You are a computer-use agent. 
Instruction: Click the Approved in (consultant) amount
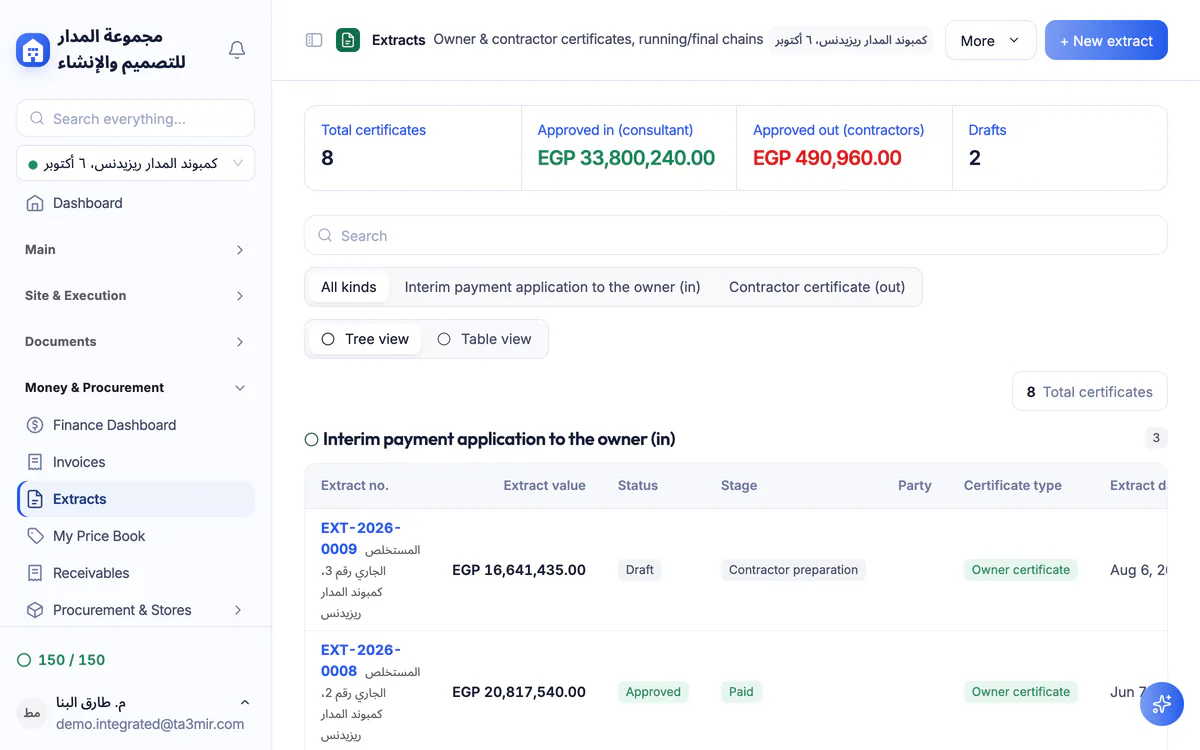626,158
